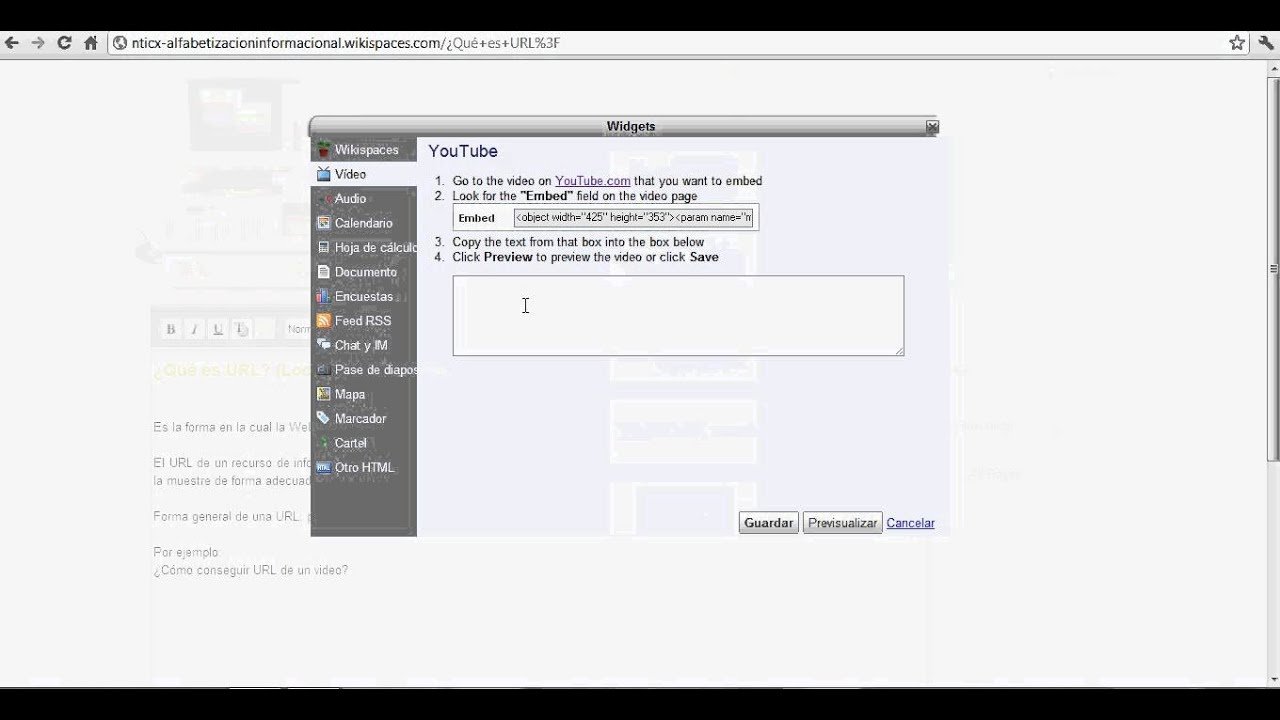The width and height of the screenshot is (1280, 720).
Task: Click the Previsualizar button
Action: [x=843, y=523]
